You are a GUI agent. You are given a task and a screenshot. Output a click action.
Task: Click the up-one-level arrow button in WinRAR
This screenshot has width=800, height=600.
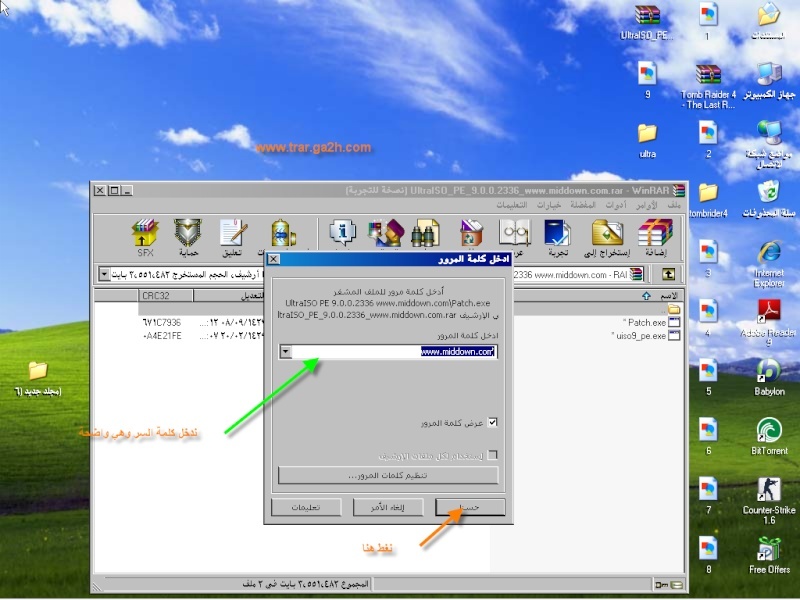click(x=668, y=274)
